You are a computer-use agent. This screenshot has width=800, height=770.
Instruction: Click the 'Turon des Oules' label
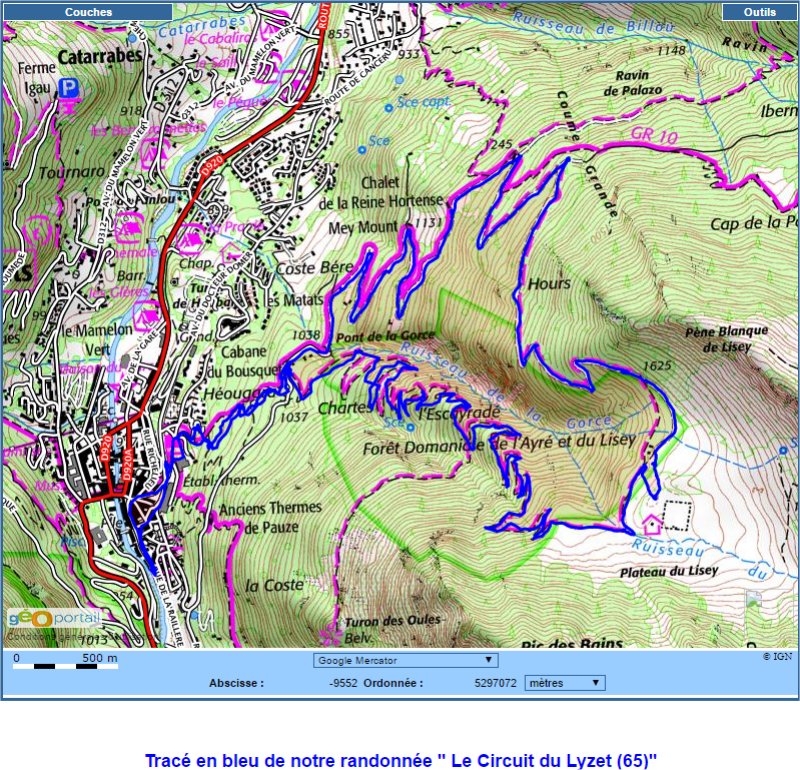(392, 621)
